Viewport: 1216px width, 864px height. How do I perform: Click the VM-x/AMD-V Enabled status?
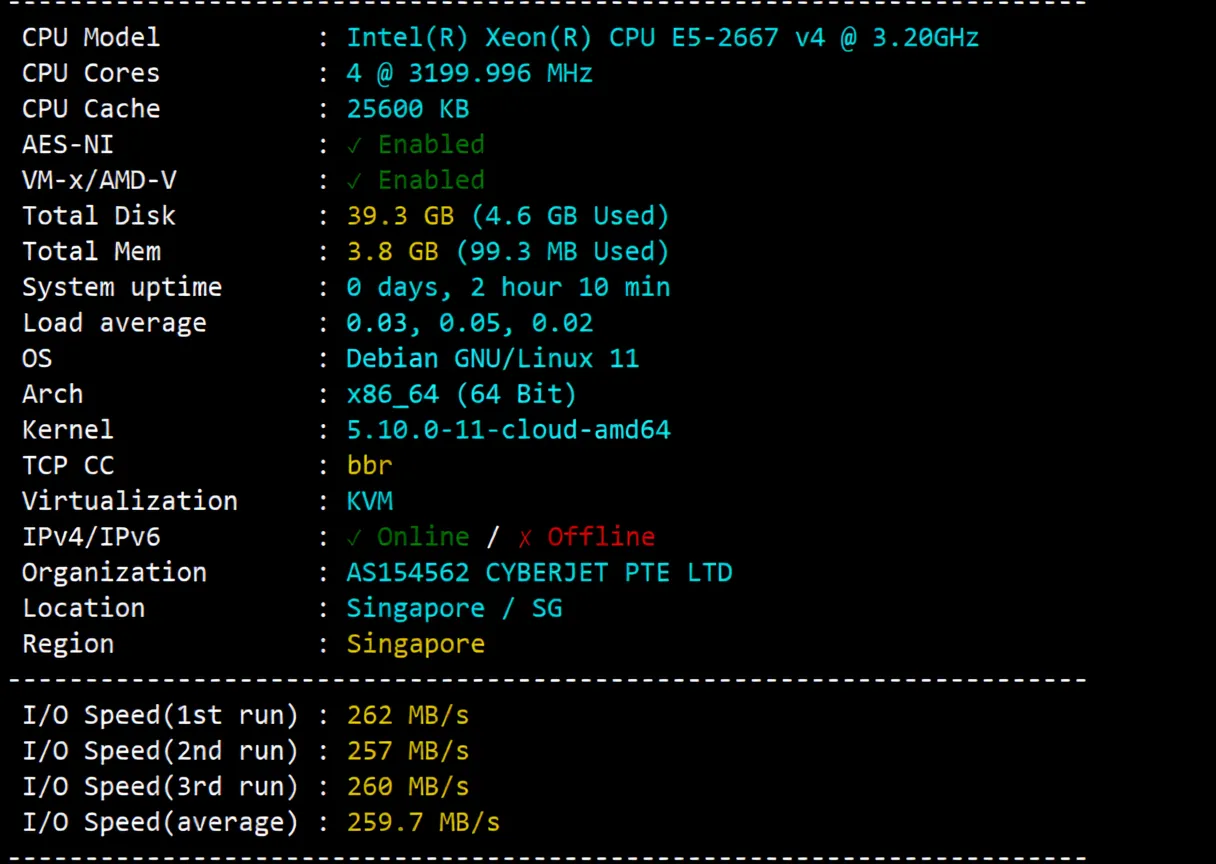[414, 180]
